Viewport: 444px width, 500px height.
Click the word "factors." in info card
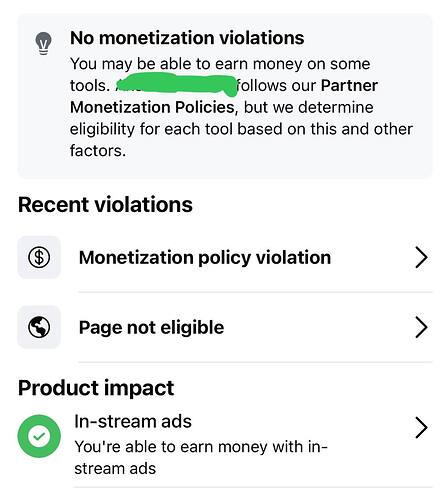tap(98, 151)
